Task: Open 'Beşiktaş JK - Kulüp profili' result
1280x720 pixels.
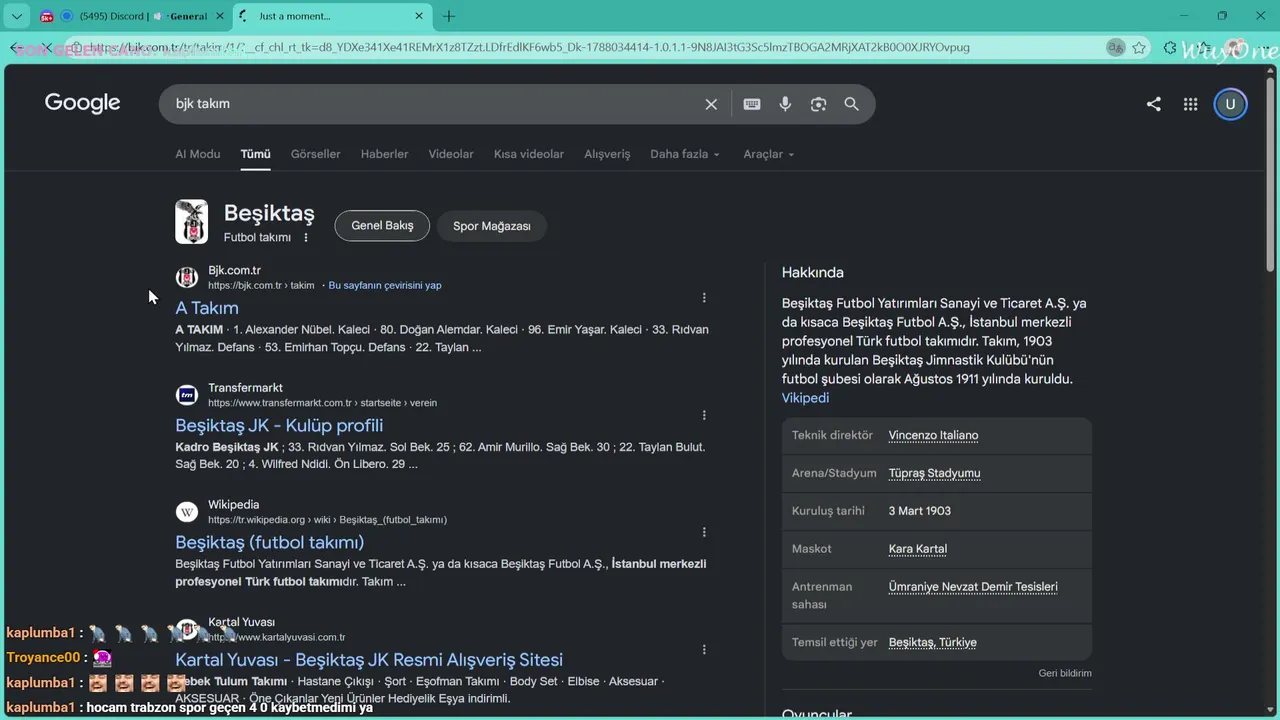Action: pyautogui.click(x=279, y=425)
